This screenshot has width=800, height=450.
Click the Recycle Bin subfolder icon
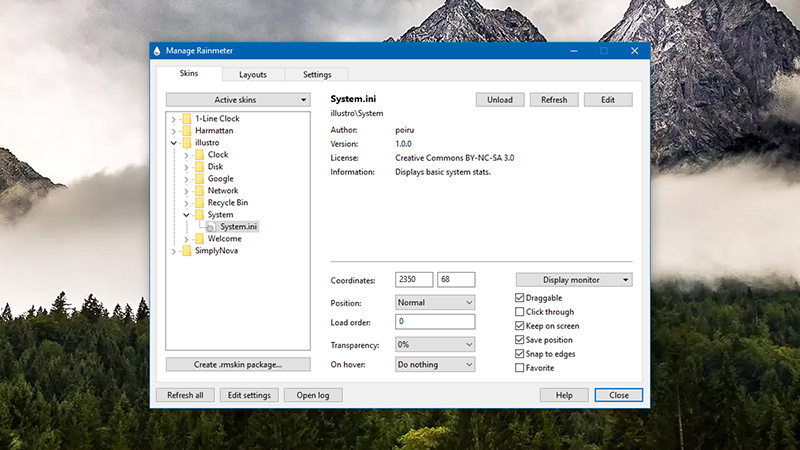coord(199,203)
